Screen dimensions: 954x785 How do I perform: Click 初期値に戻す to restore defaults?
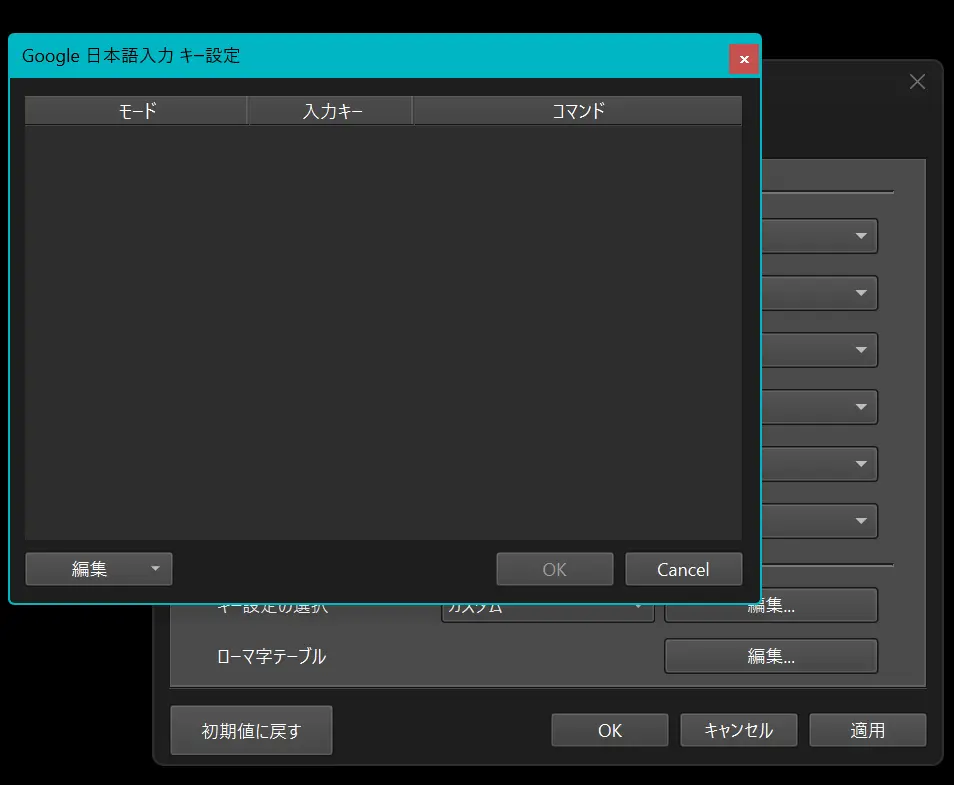(251, 730)
